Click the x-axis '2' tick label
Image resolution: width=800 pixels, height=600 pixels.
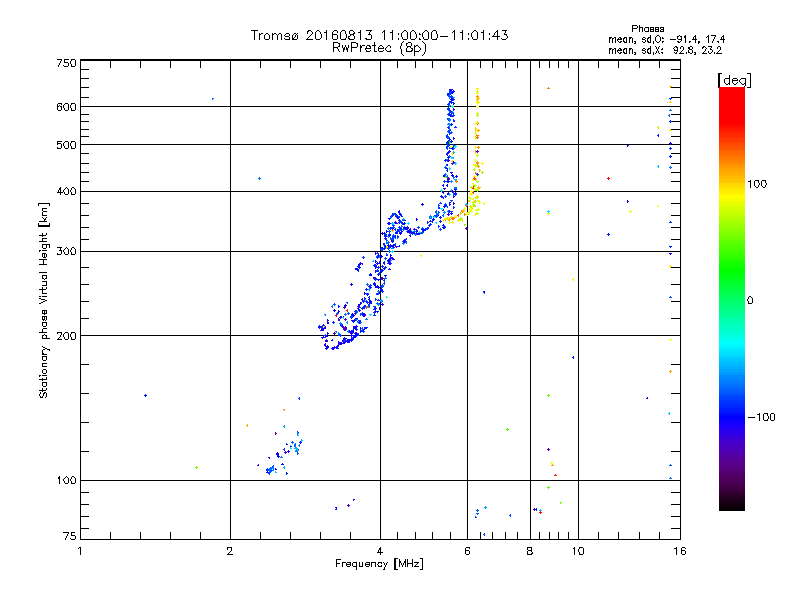click(x=230, y=551)
